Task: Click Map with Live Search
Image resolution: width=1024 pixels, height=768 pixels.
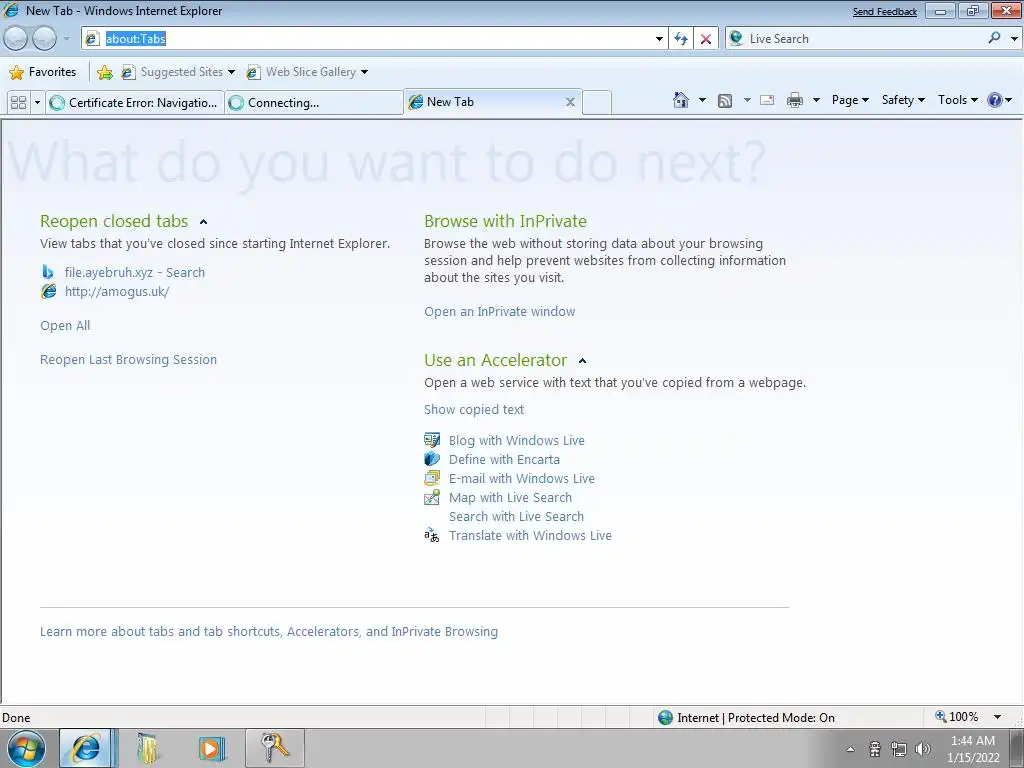Action: click(510, 497)
